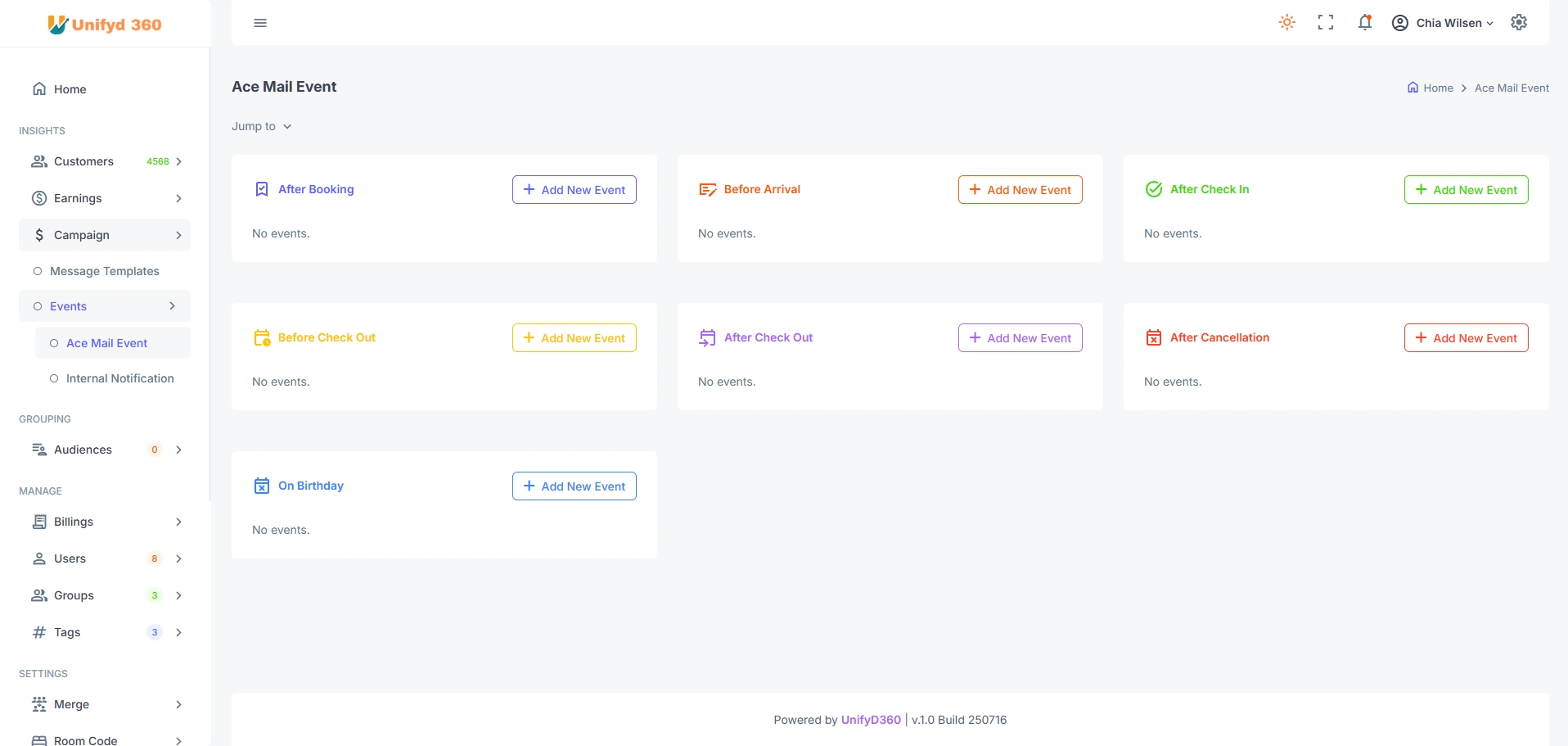1568x746 pixels.
Task: Click the Before Check Out calendar icon
Action: [x=262, y=338]
